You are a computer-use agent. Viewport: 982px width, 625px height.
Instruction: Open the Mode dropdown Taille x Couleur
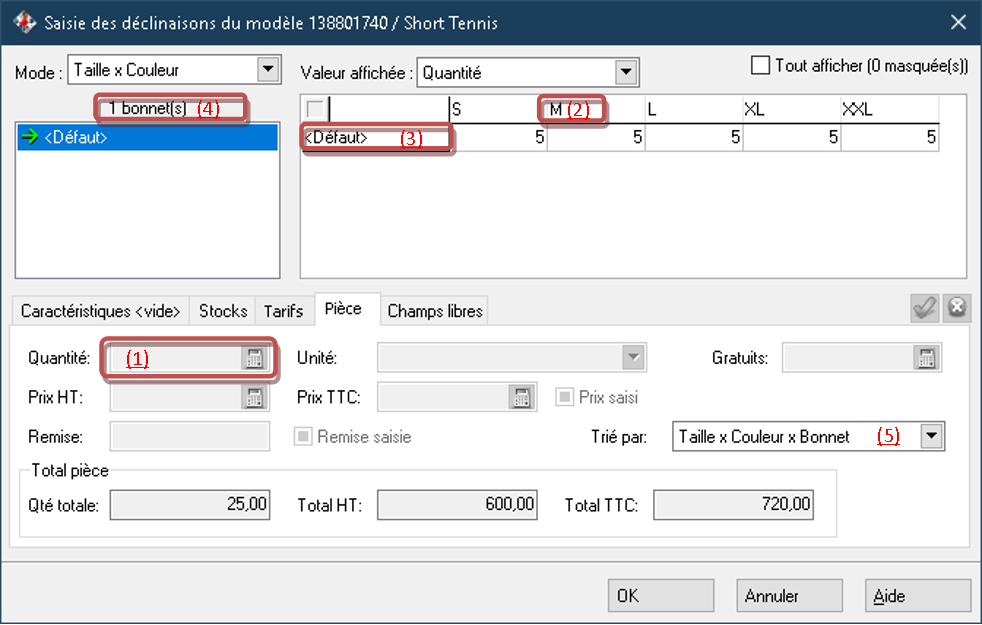267,70
